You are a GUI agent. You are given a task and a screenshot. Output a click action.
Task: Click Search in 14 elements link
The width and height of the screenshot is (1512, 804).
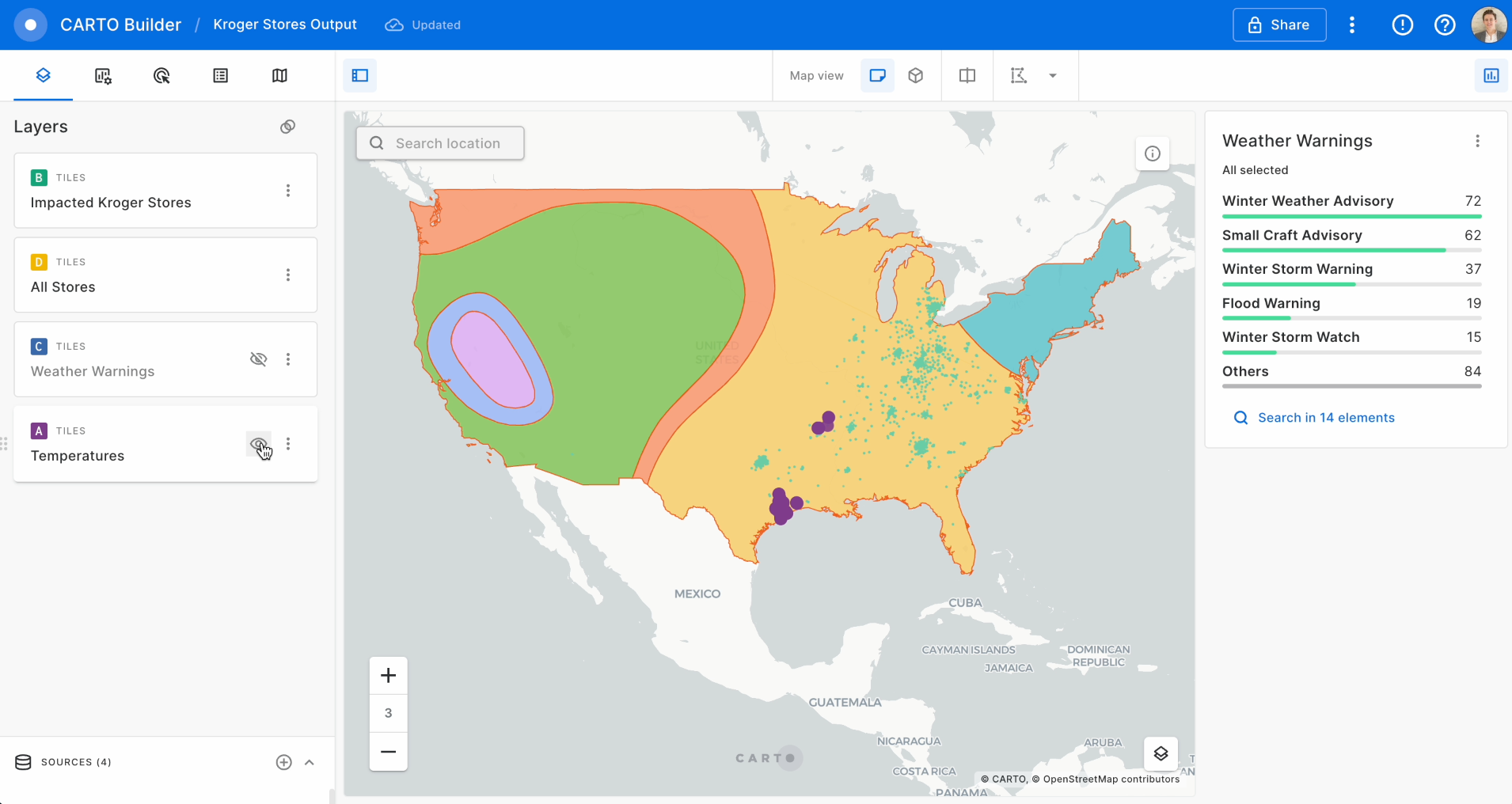pos(1325,418)
